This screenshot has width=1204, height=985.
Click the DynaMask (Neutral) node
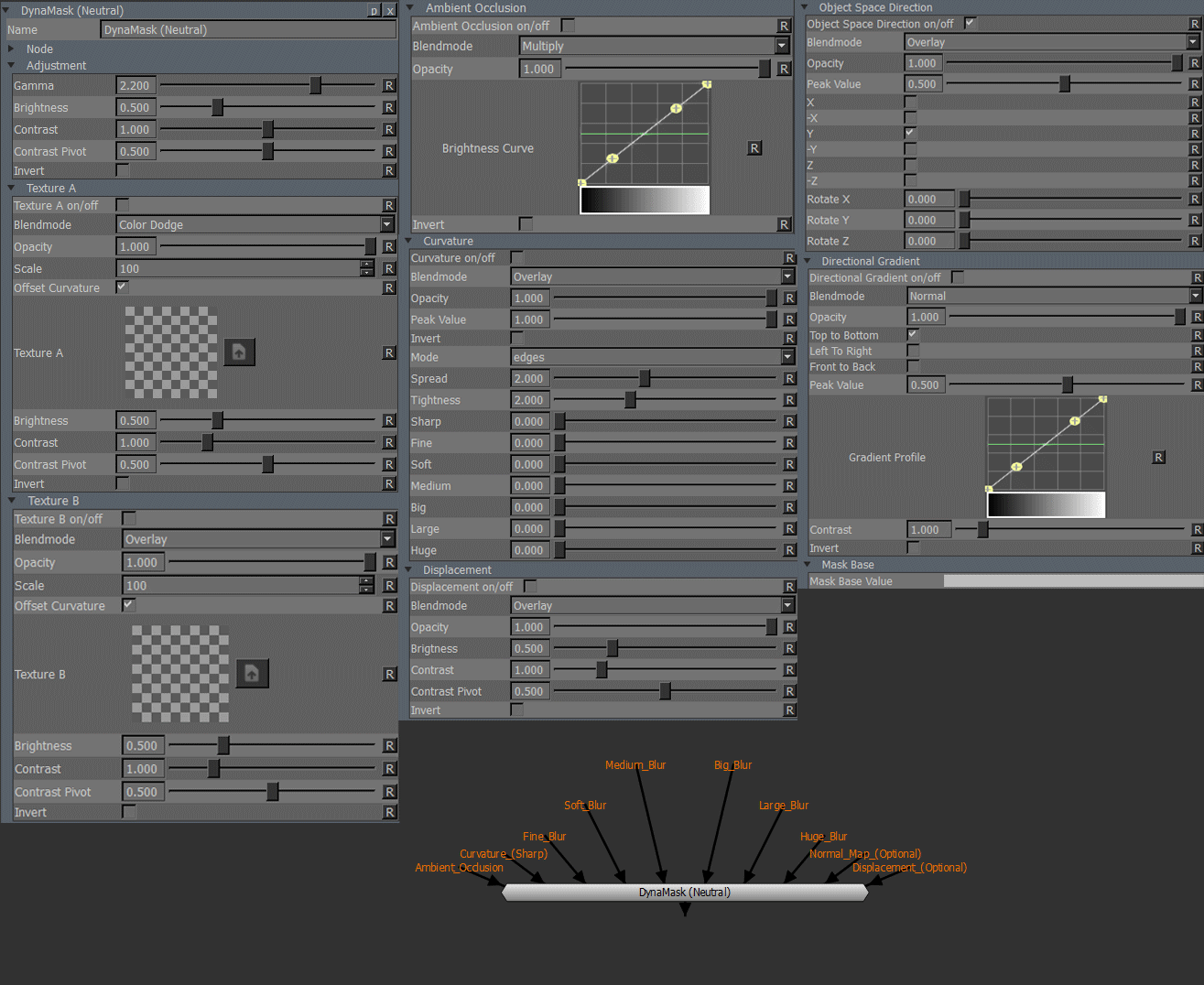point(684,893)
